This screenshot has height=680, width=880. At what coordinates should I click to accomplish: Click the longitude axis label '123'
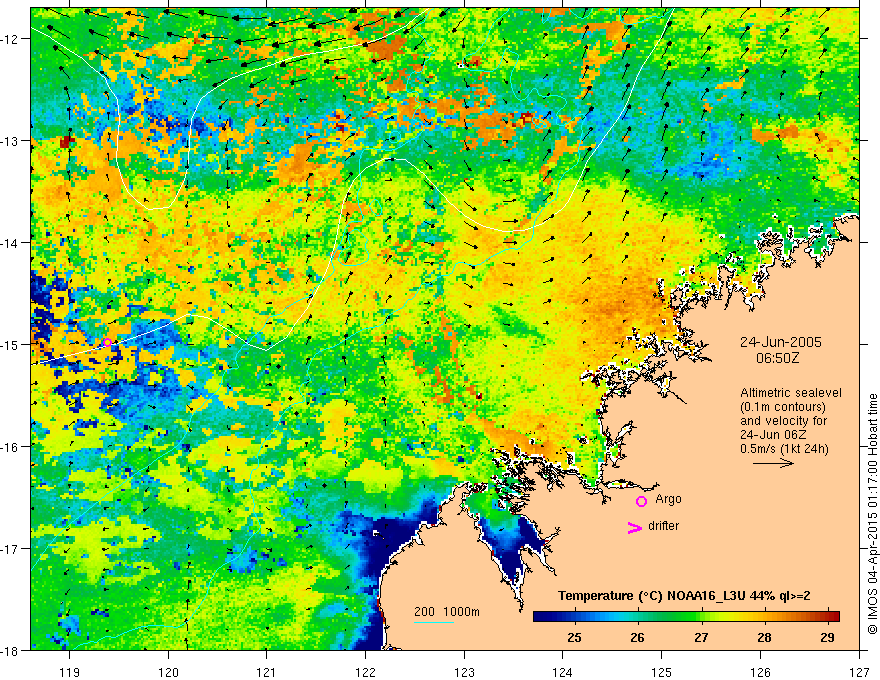pos(464,672)
